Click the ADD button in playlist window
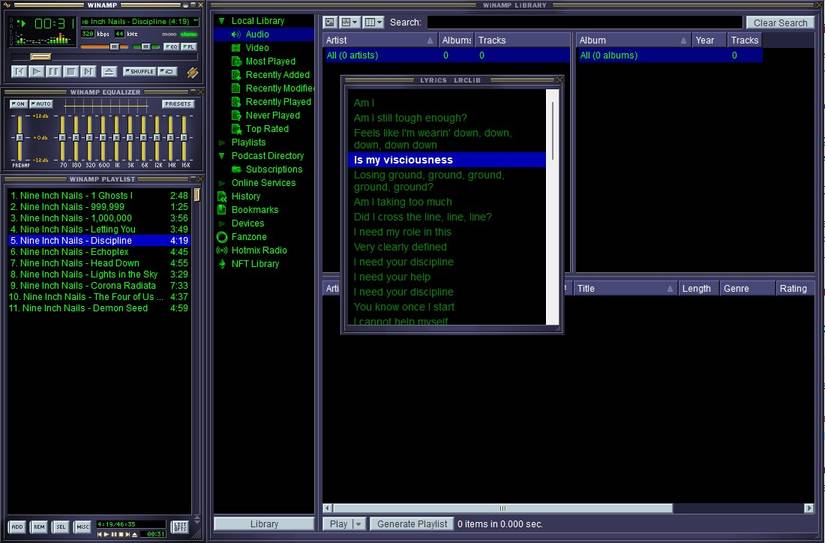Screen dimensions: 825x543 (17, 527)
